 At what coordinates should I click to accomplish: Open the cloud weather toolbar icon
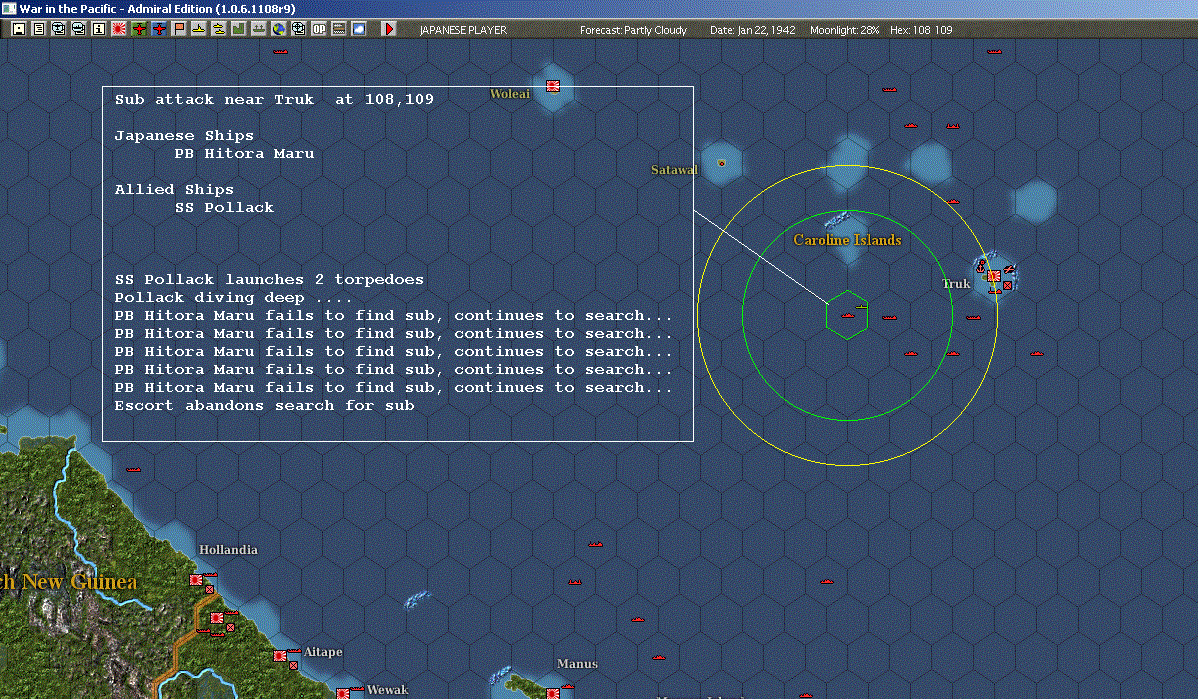pyautogui.click(x=358, y=29)
